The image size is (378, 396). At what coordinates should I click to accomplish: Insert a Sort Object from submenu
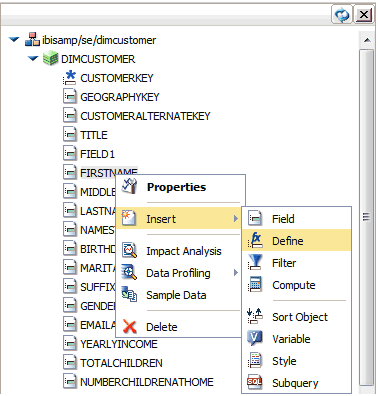[297, 317]
